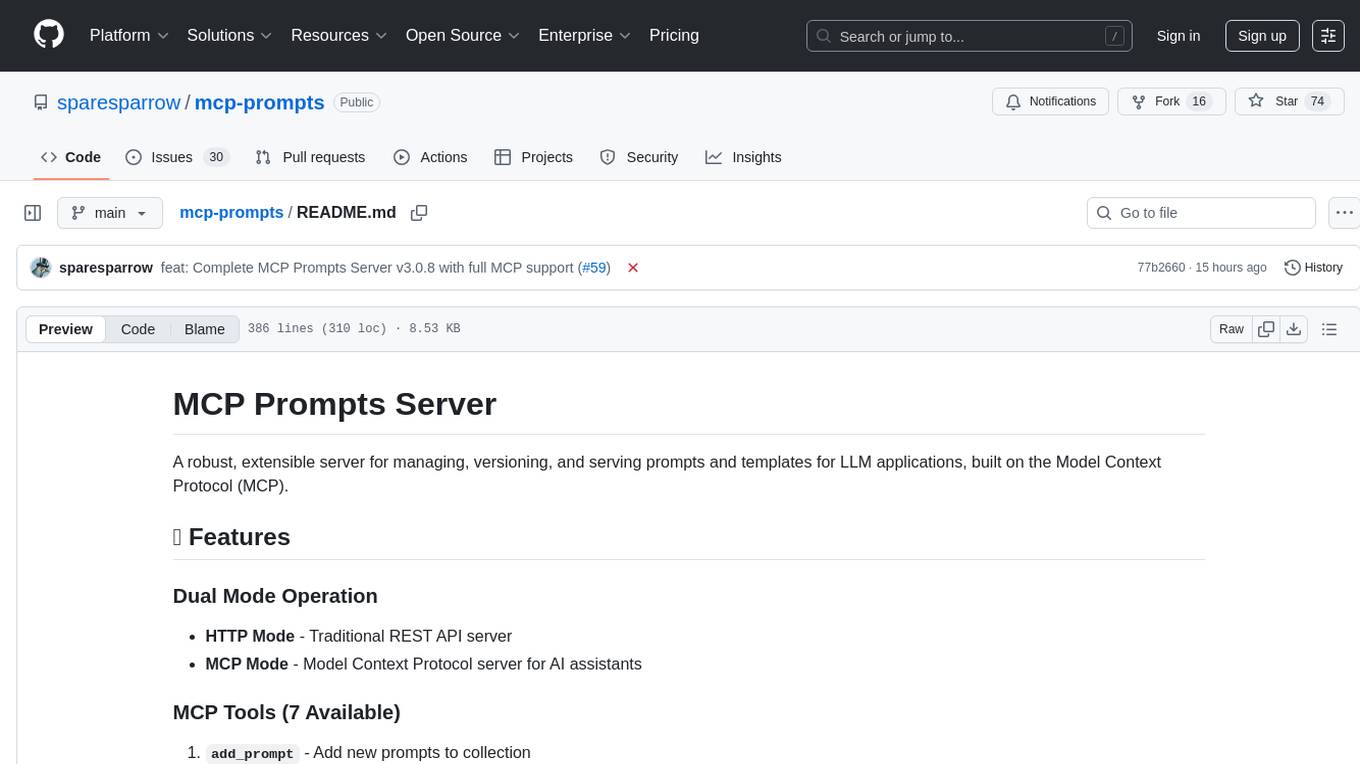Viewport: 1360px width, 764px height.
Task: Switch to the Security tab
Action: coord(639,157)
